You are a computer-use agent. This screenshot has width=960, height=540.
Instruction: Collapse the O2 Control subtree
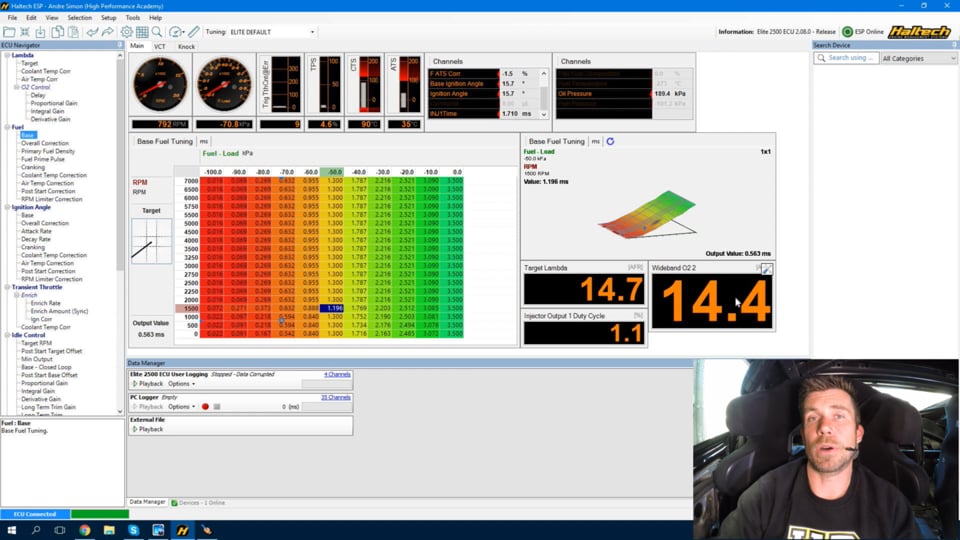coord(17,88)
